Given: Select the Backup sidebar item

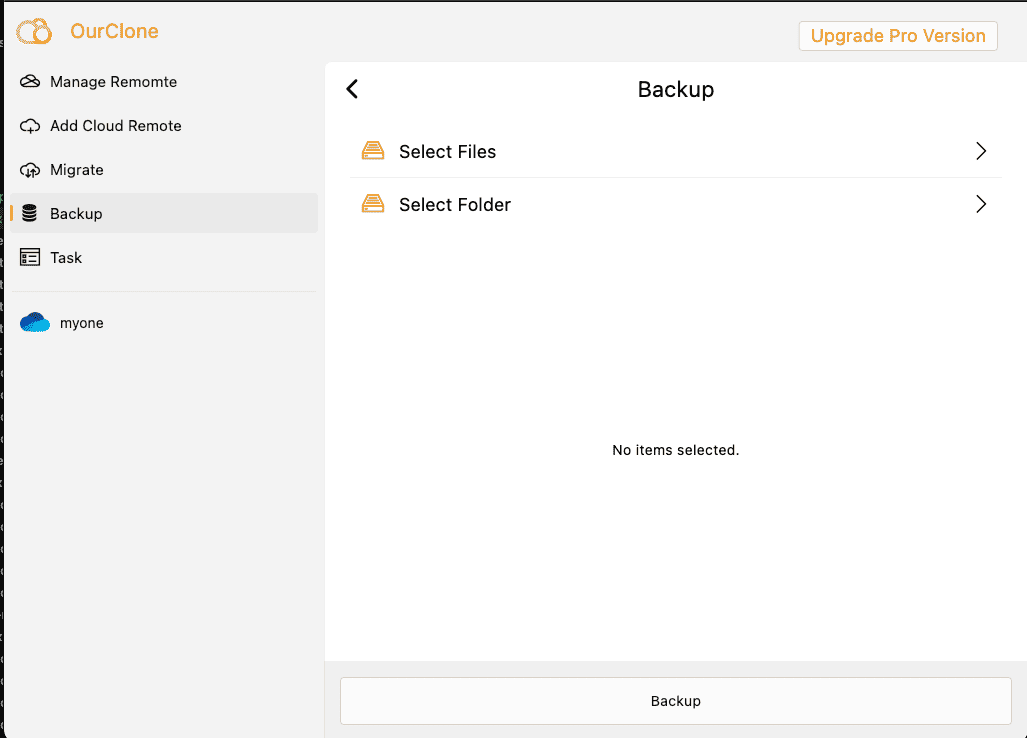Looking at the screenshot, I should click(x=164, y=213).
